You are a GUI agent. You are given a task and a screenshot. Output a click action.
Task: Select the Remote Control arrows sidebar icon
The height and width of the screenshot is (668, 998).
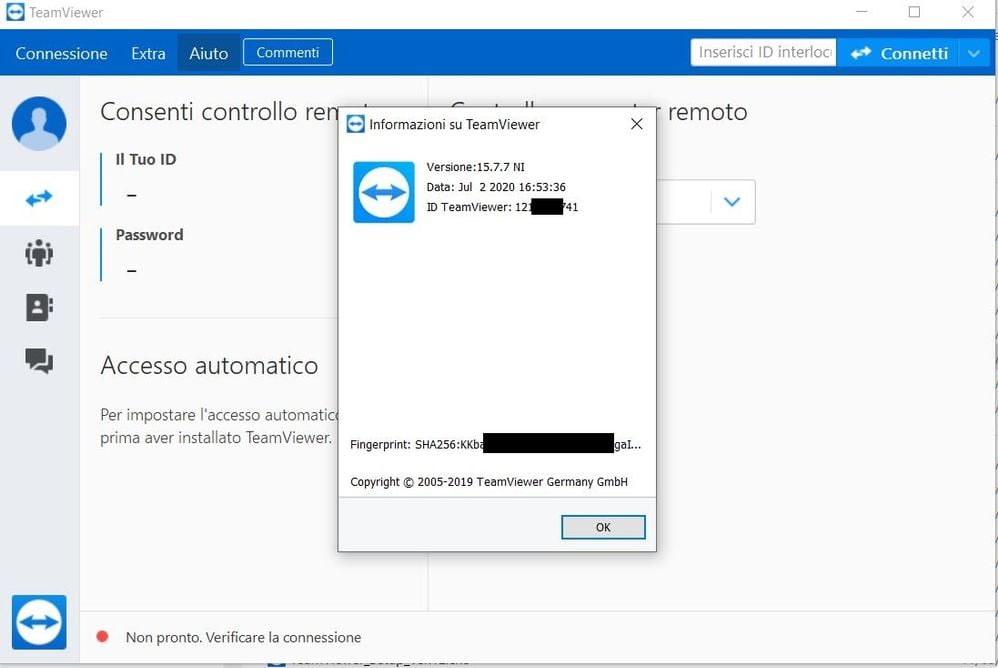[x=39, y=198]
